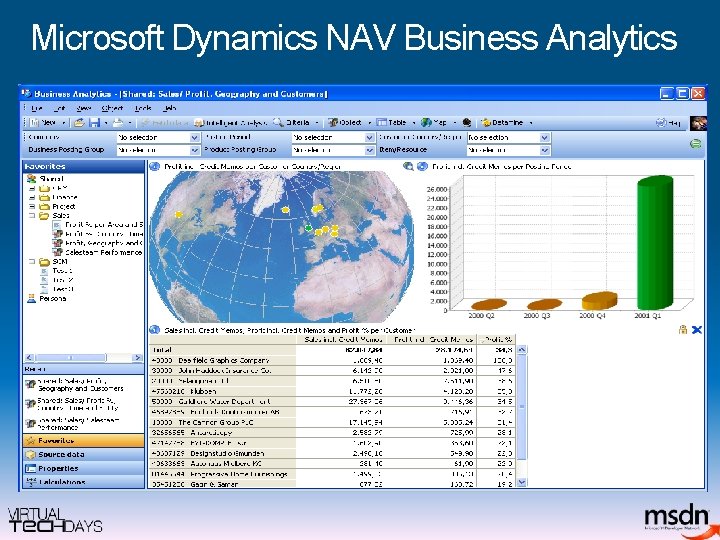Click the blue icon on the customer table title

coord(155,330)
